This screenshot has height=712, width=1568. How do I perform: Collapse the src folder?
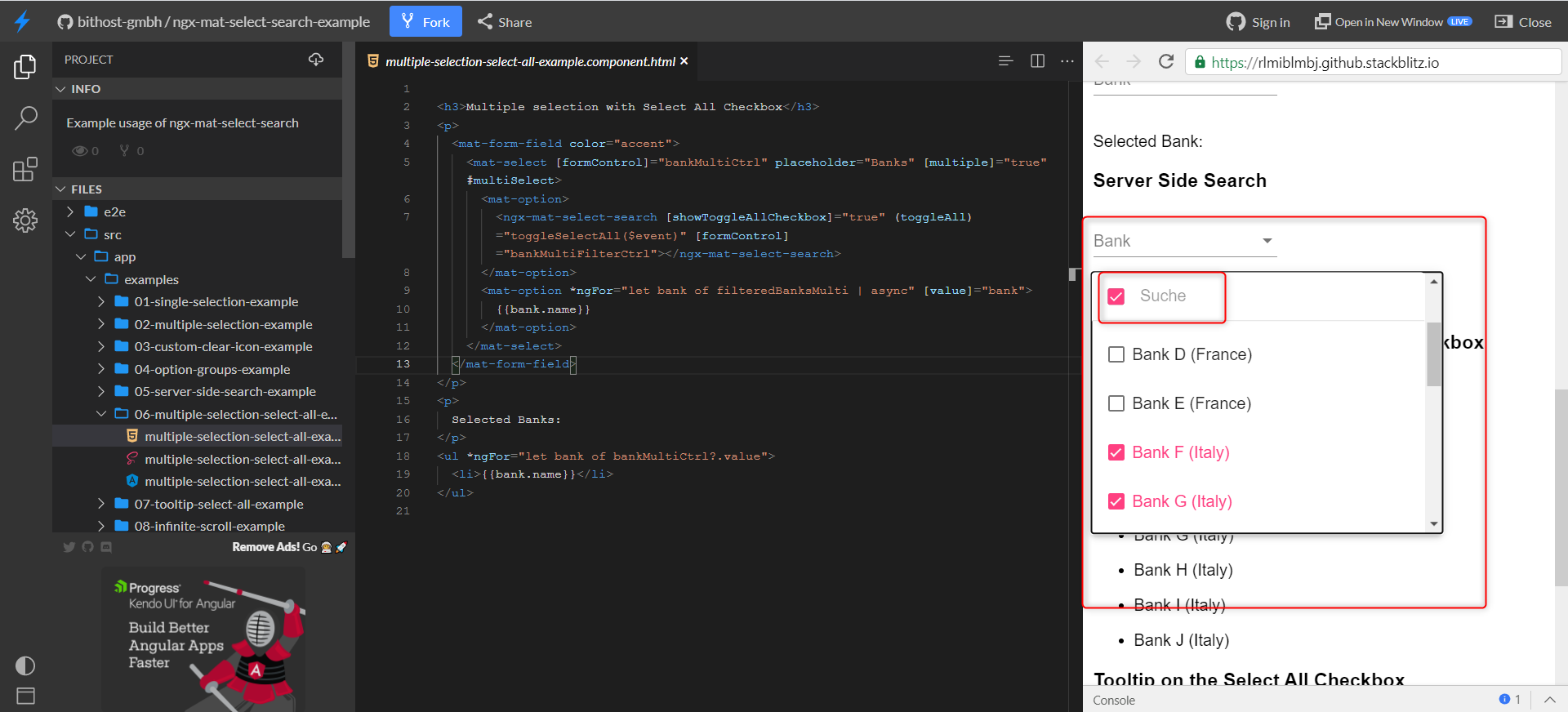[x=70, y=234]
